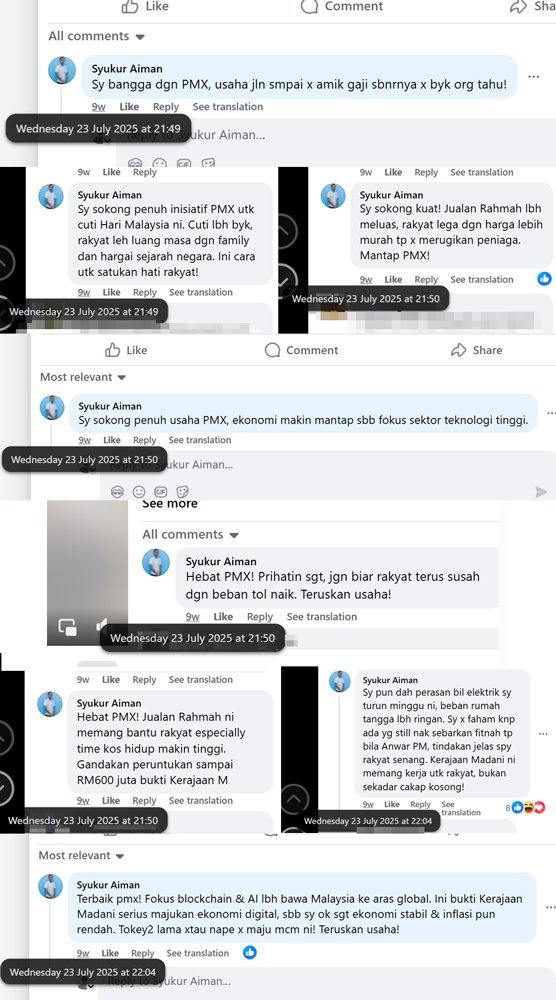Click blue like reaction under 'Terbaik pmx' comment
This screenshot has width=556, height=1000.
point(250,952)
